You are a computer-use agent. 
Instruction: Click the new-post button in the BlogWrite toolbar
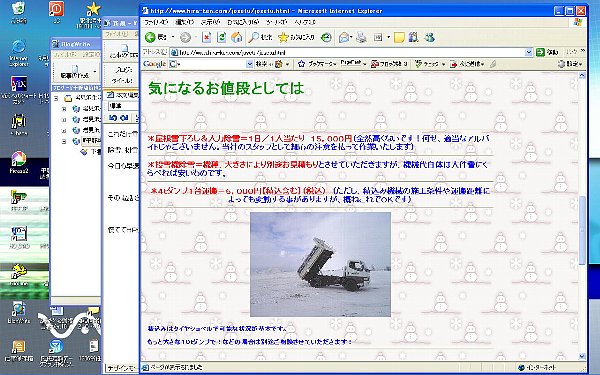[x=75, y=72]
